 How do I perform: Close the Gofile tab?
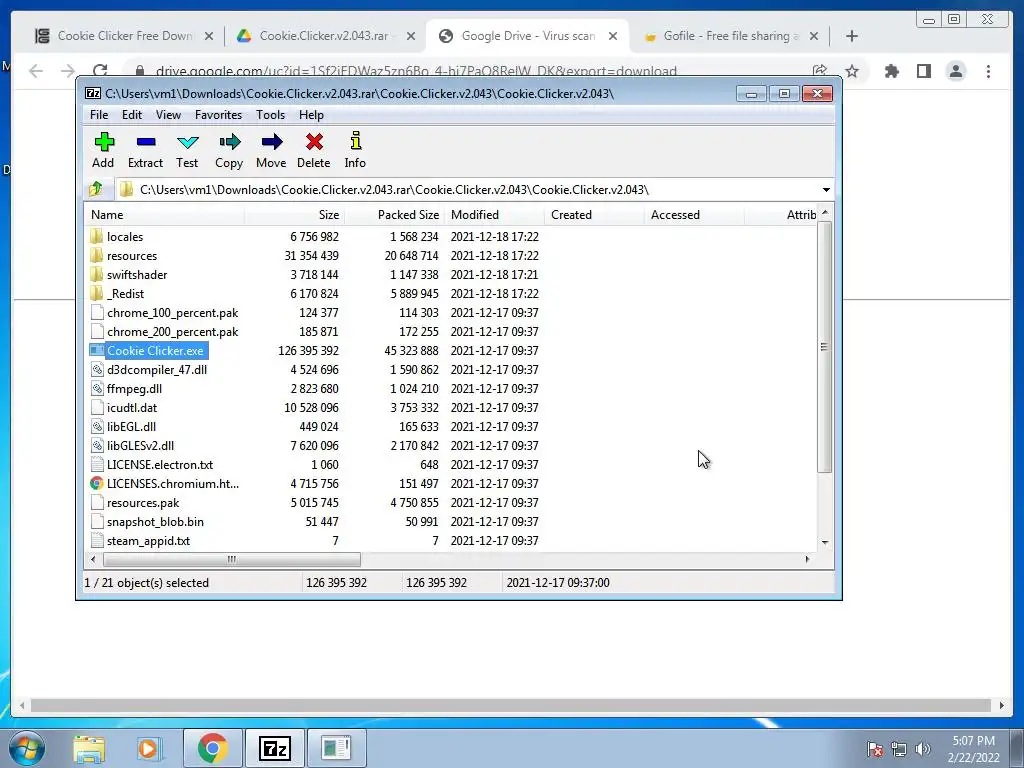(814, 36)
